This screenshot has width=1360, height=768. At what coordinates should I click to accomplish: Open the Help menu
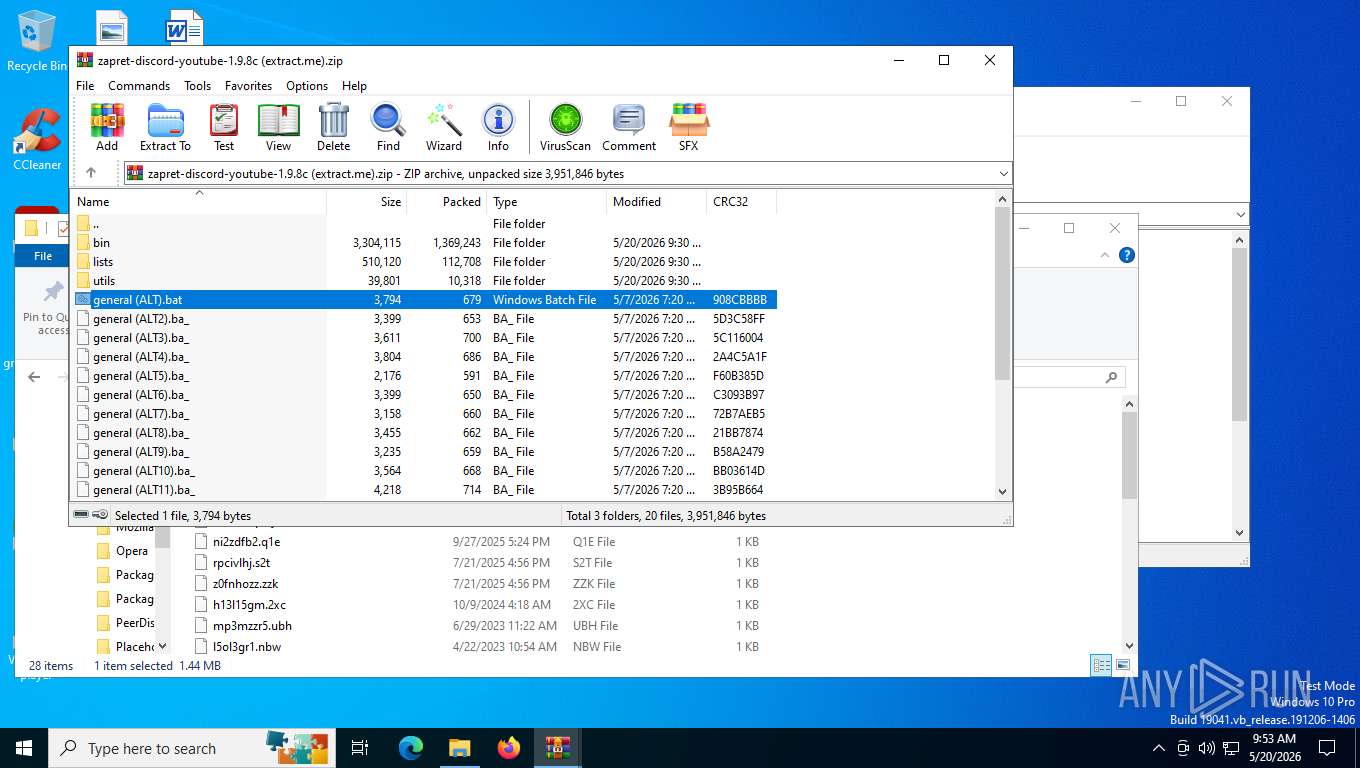(354, 86)
